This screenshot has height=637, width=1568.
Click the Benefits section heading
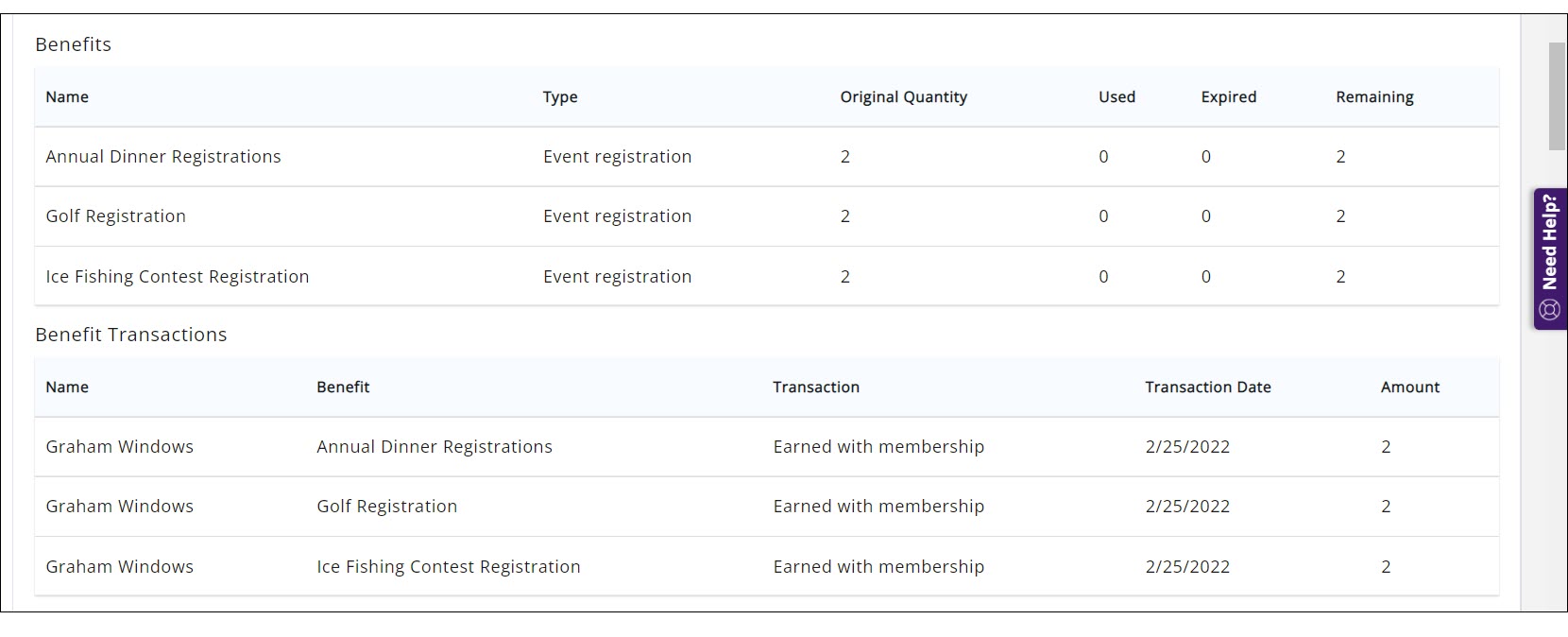[73, 44]
